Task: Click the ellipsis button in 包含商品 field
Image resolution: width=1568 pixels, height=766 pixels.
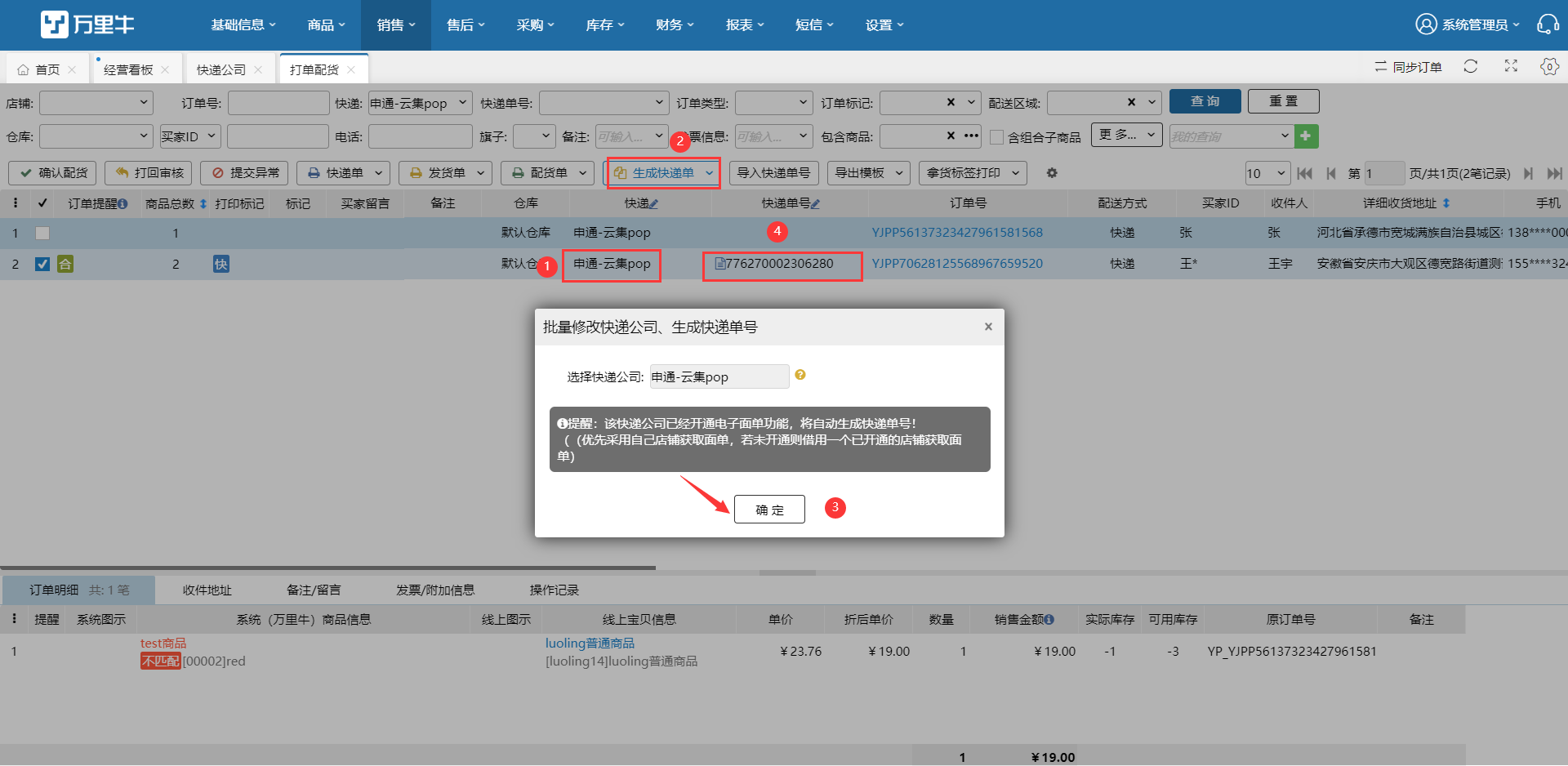Action: [971, 136]
